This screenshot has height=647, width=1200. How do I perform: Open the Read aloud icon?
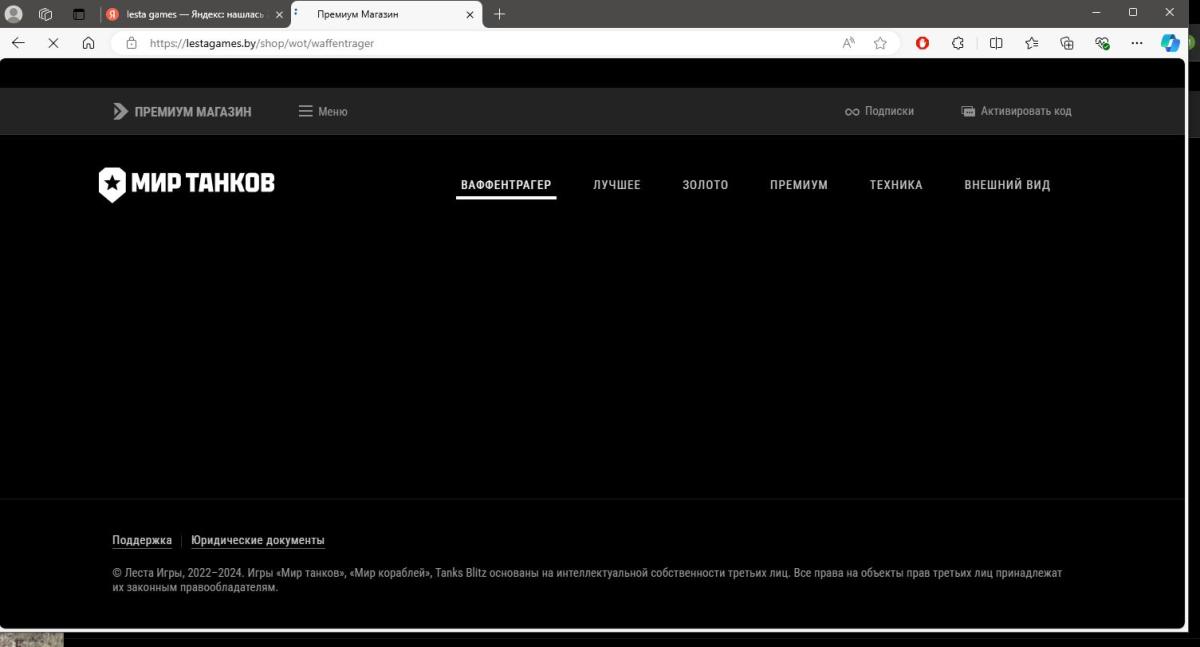click(848, 43)
